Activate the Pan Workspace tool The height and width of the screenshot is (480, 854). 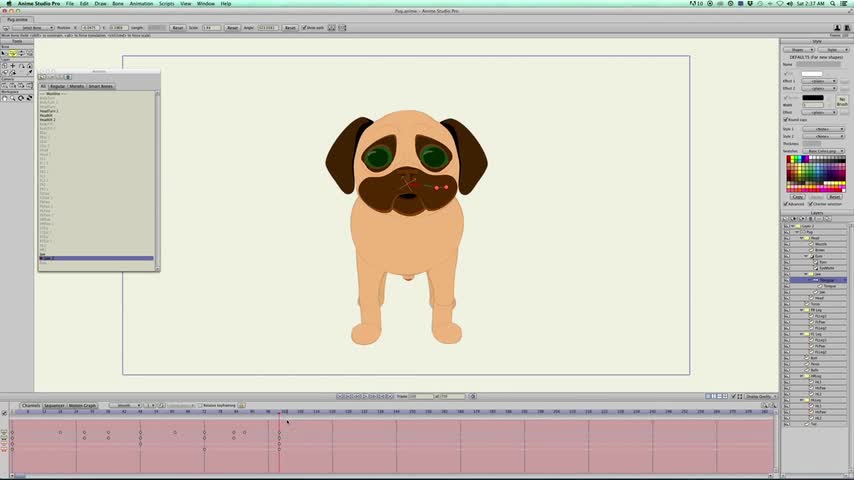[5, 98]
